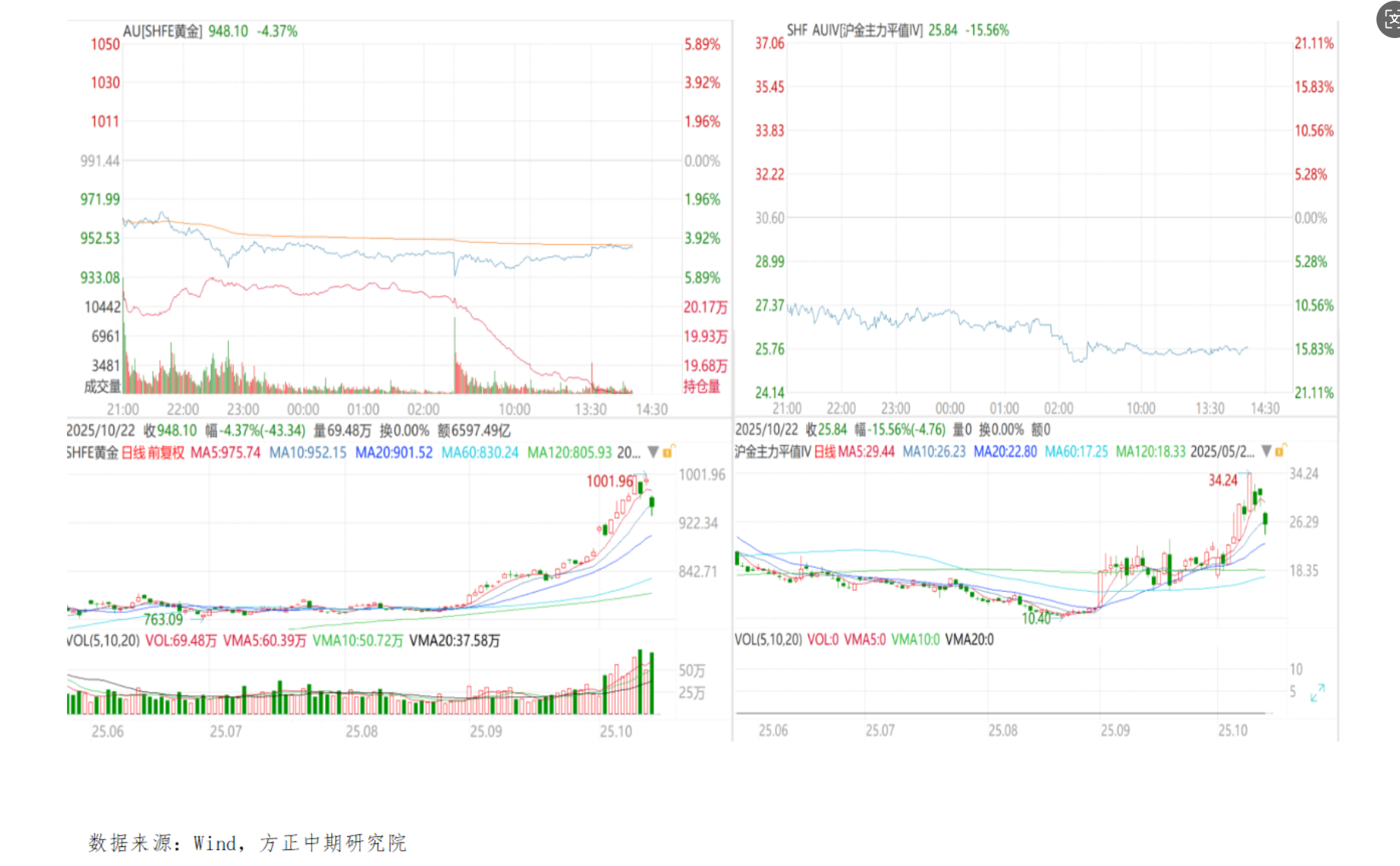
Task: Click VOL(5,10,20) label under the SHFE黄金 chart
Action: tap(103, 641)
